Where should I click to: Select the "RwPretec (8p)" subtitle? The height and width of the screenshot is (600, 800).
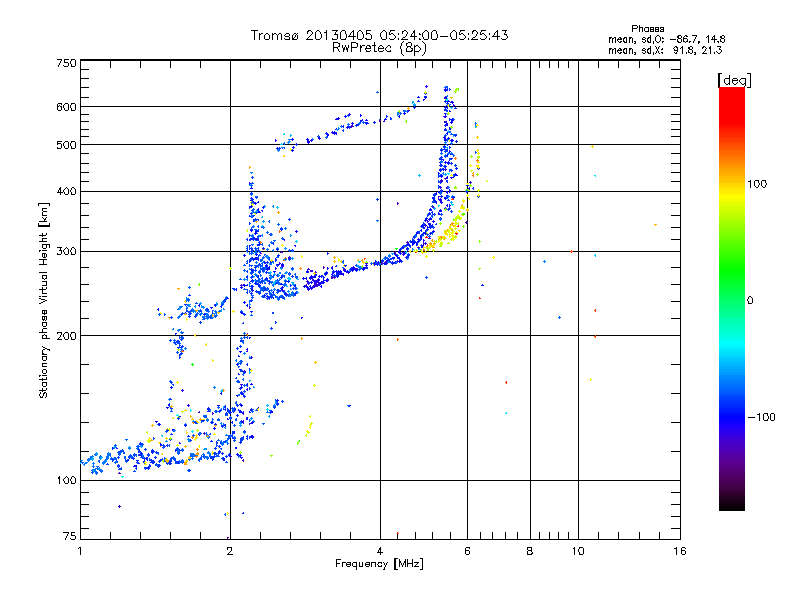pyautogui.click(x=379, y=47)
